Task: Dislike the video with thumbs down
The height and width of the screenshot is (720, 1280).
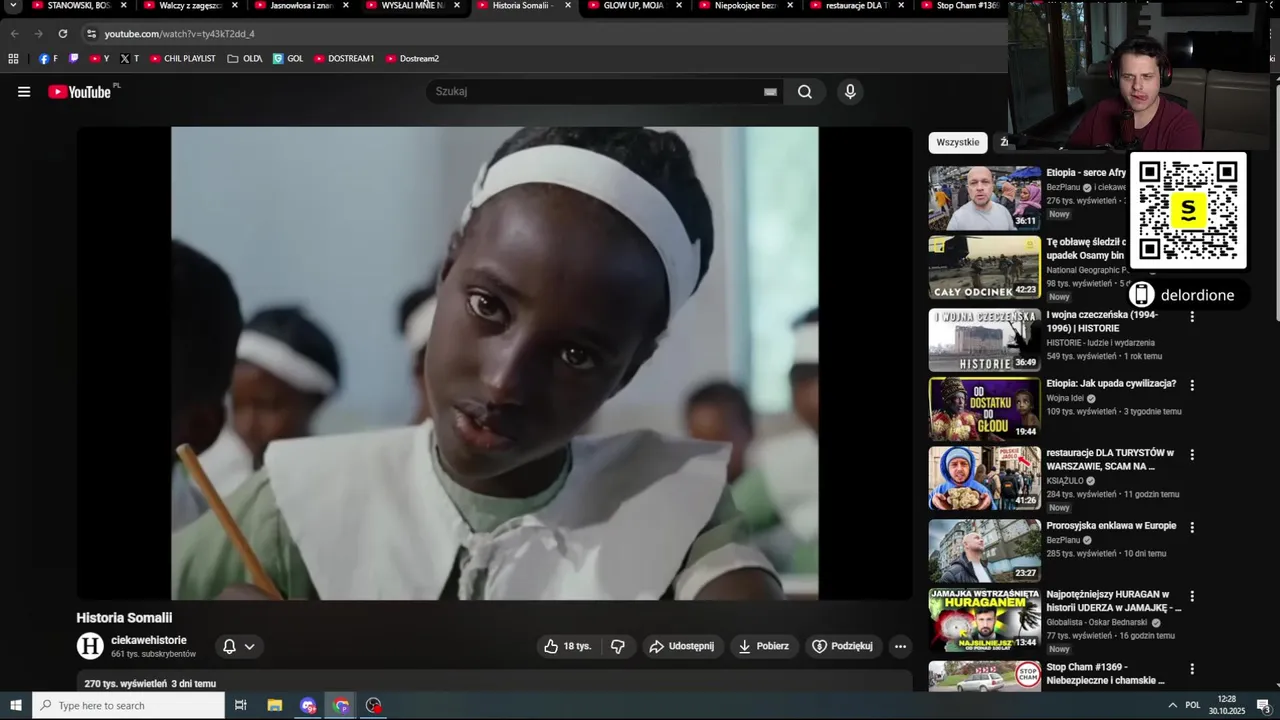Action: pyautogui.click(x=618, y=646)
